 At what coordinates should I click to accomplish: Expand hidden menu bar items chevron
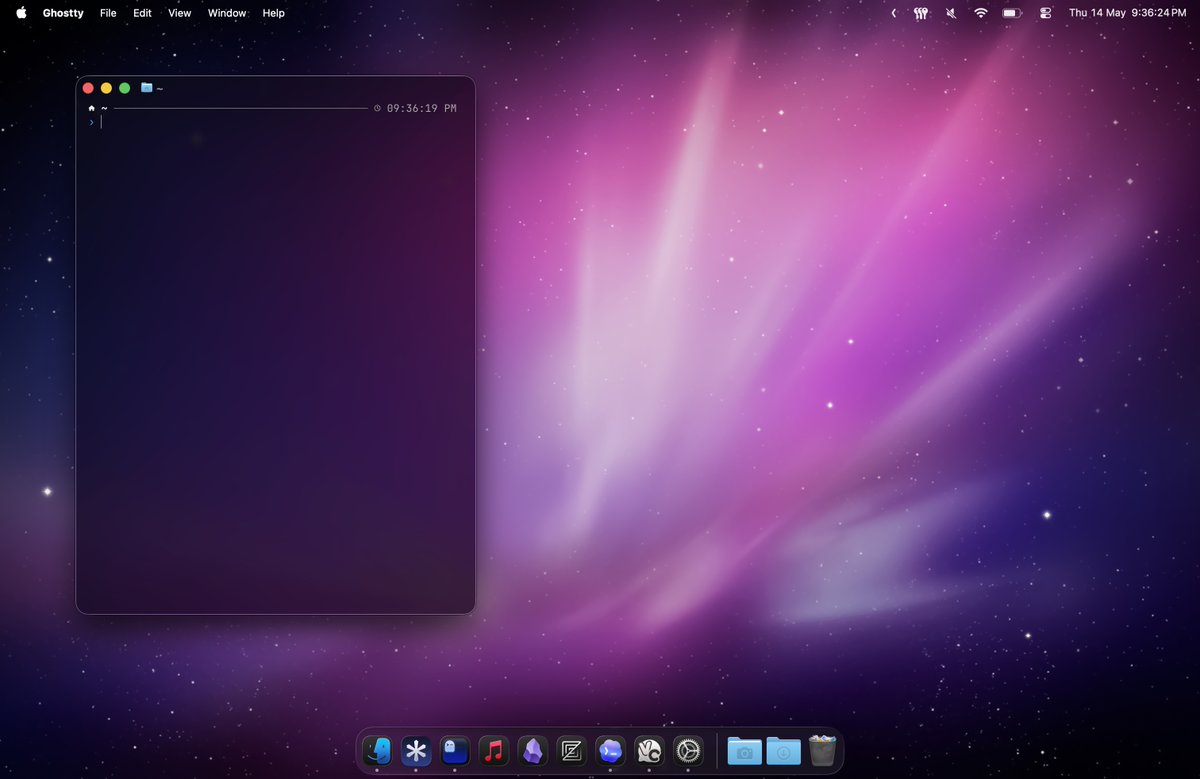tap(893, 13)
